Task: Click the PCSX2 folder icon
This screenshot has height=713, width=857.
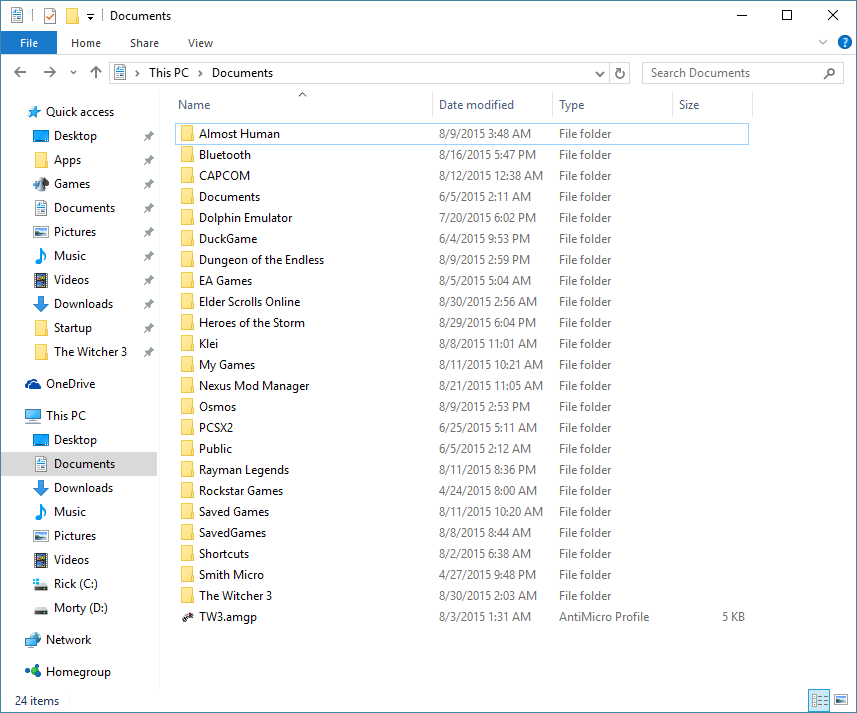Action: pos(187,428)
